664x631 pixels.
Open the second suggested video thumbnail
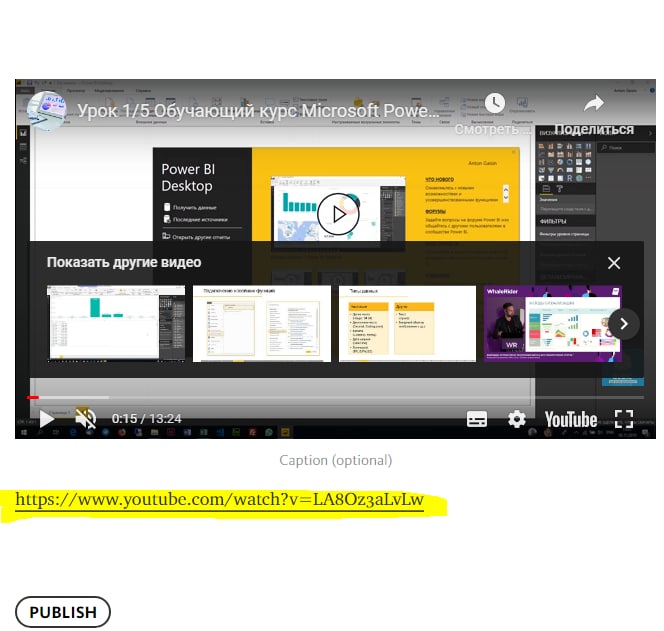[x=262, y=324]
